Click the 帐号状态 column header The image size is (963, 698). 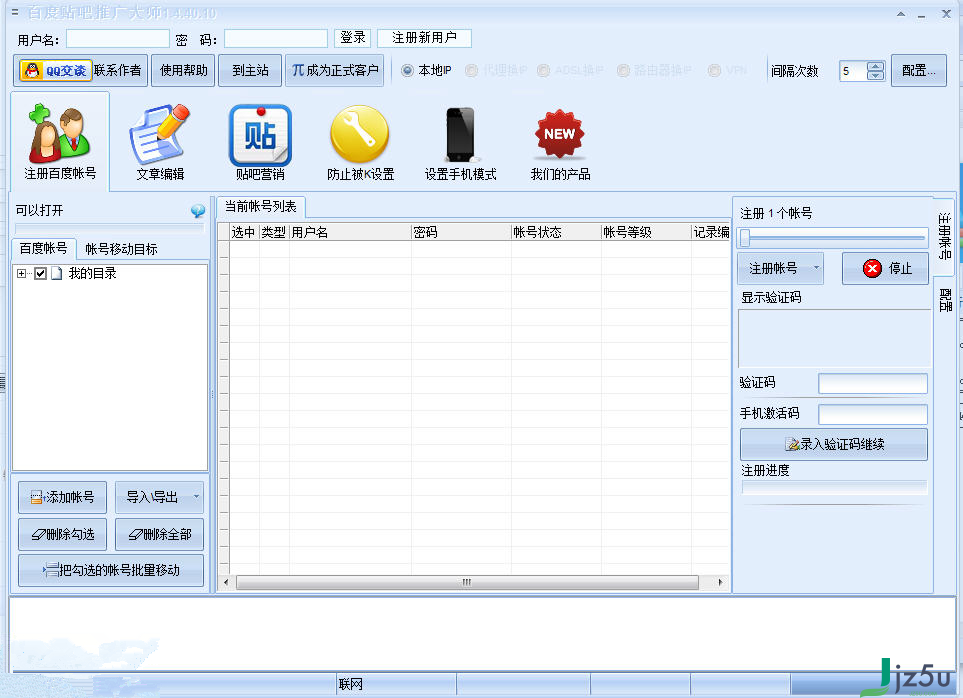point(556,232)
